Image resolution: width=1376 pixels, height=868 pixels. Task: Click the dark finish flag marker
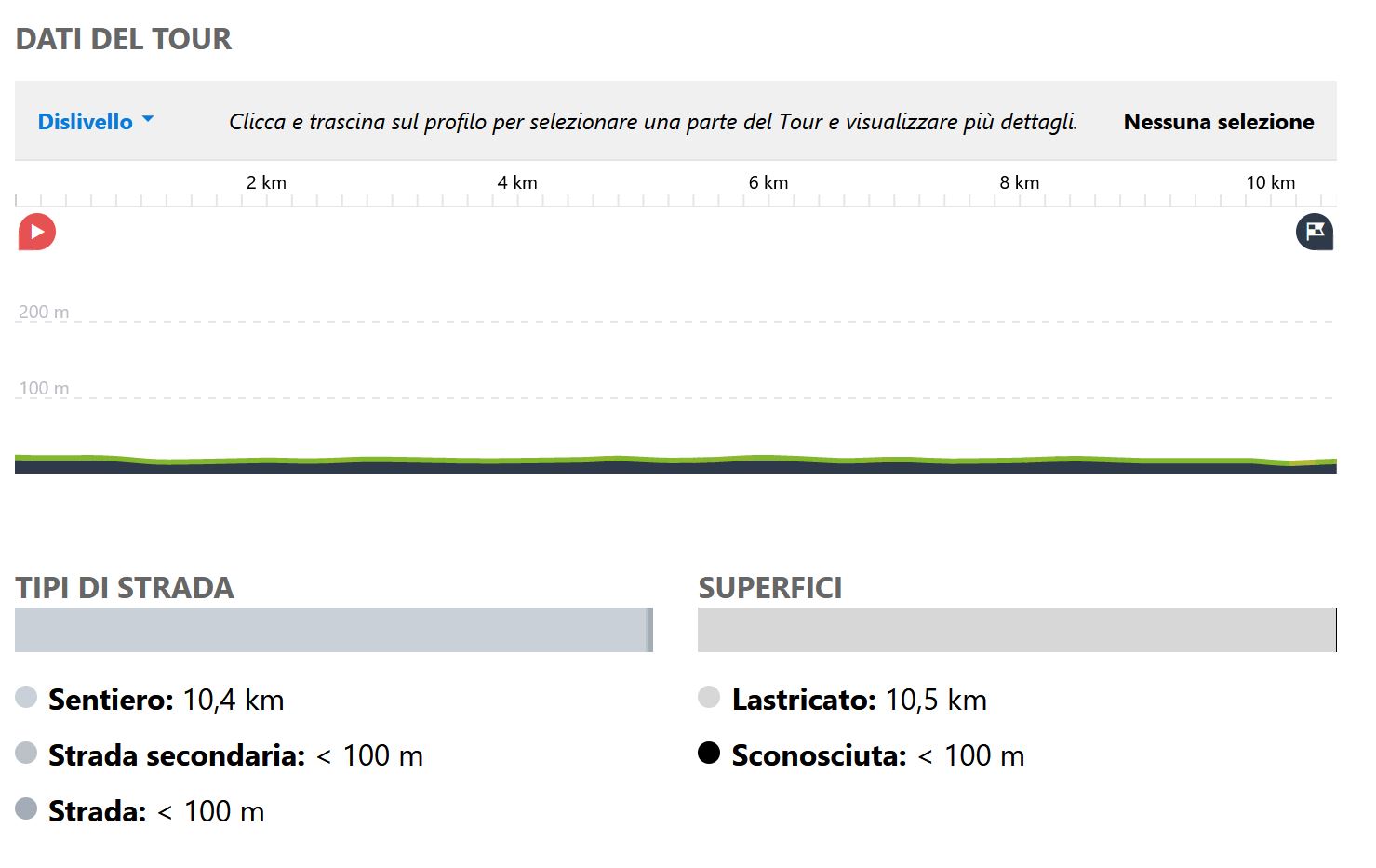[1315, 232]
